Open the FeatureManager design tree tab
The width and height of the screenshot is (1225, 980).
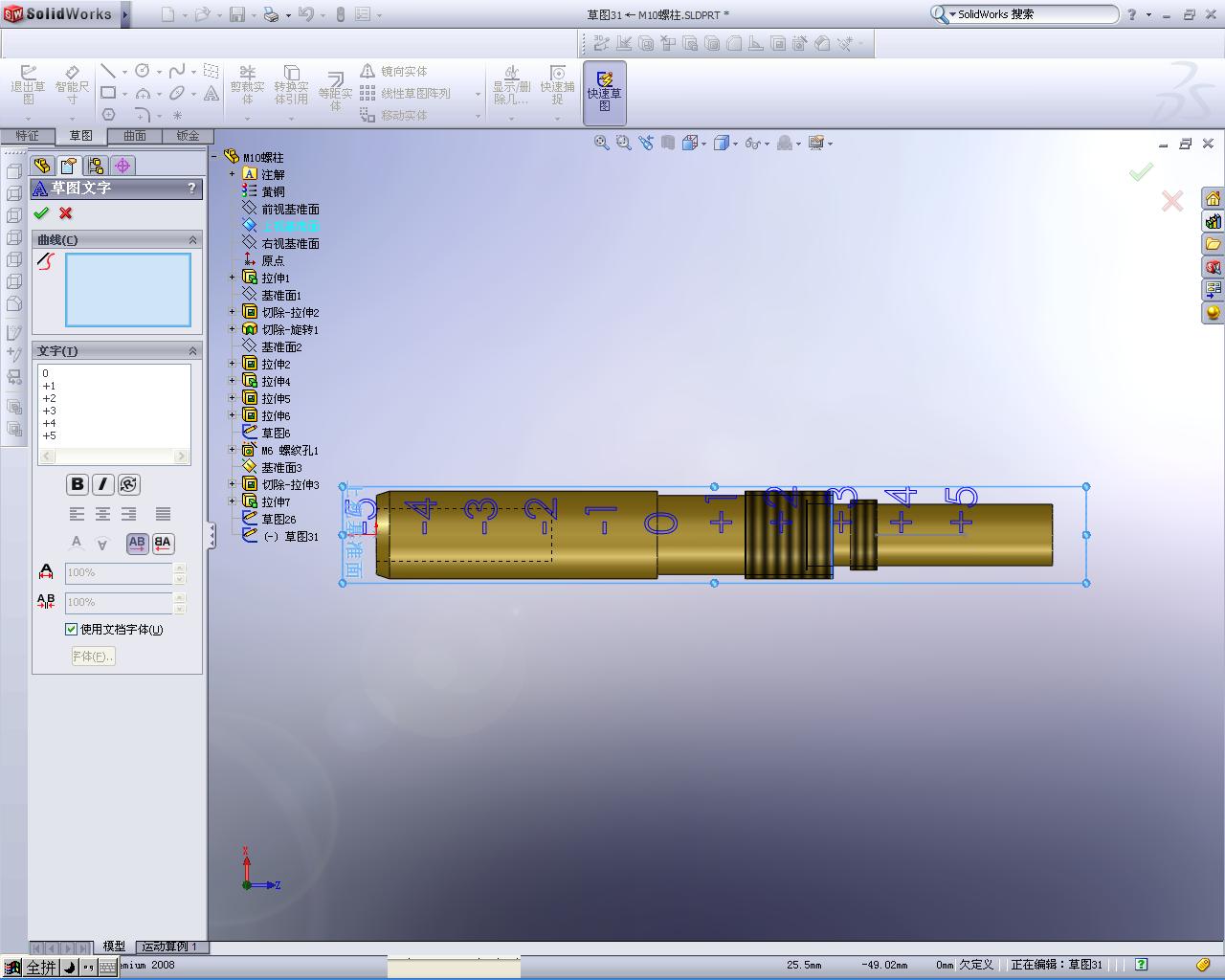[x=42, y=166]
